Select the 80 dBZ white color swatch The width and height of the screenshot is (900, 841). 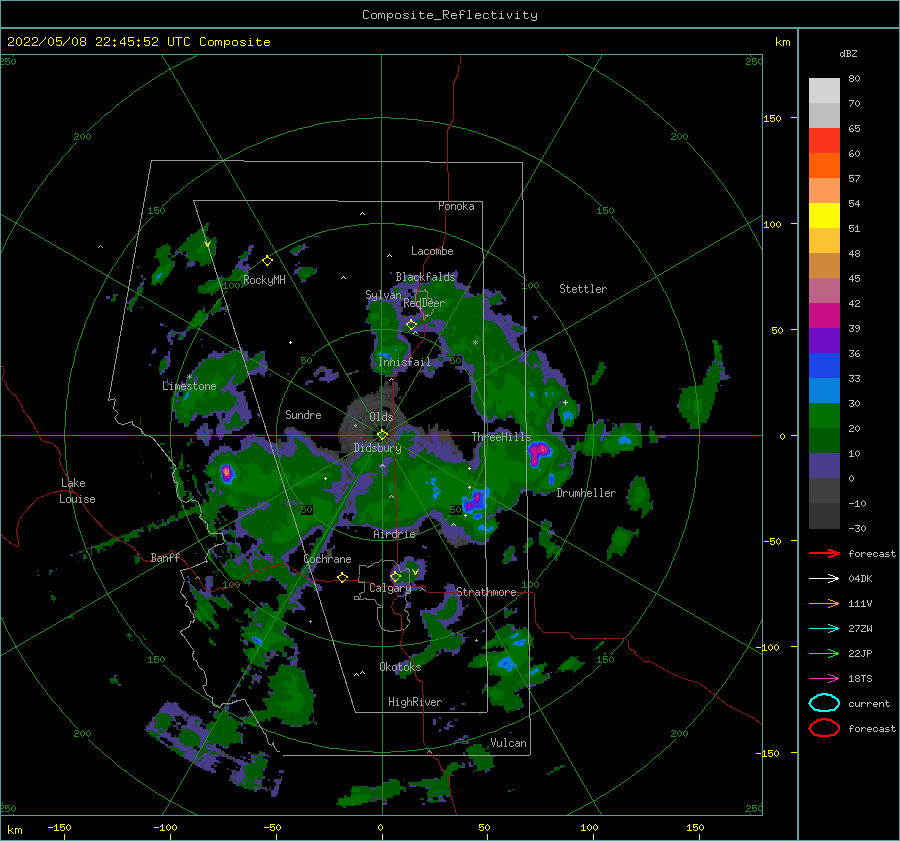click(824, 90)
